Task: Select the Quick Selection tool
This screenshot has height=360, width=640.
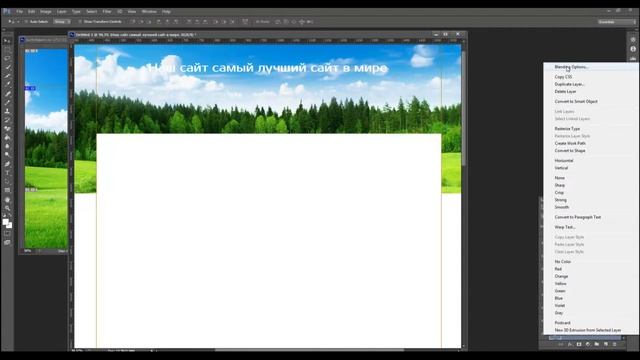Action: point(7,67)
